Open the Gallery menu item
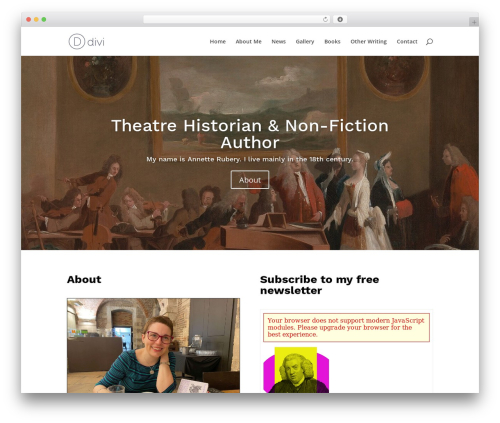Viewport: 500px width, 423px height. [x=305, y=42]
